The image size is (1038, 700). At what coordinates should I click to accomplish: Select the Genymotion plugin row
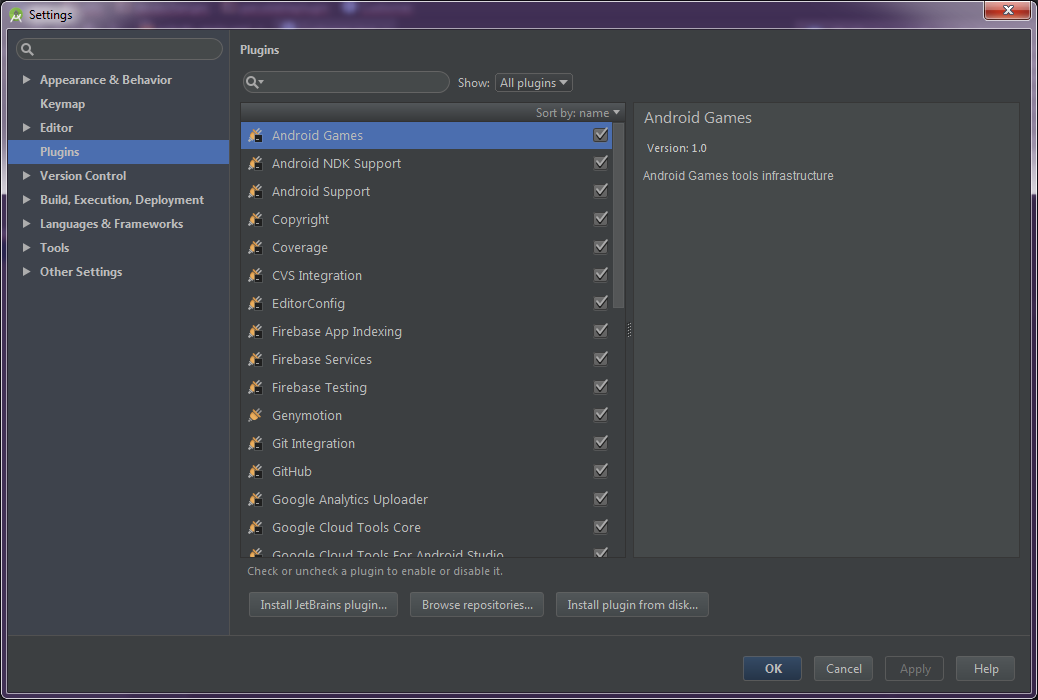426,415
